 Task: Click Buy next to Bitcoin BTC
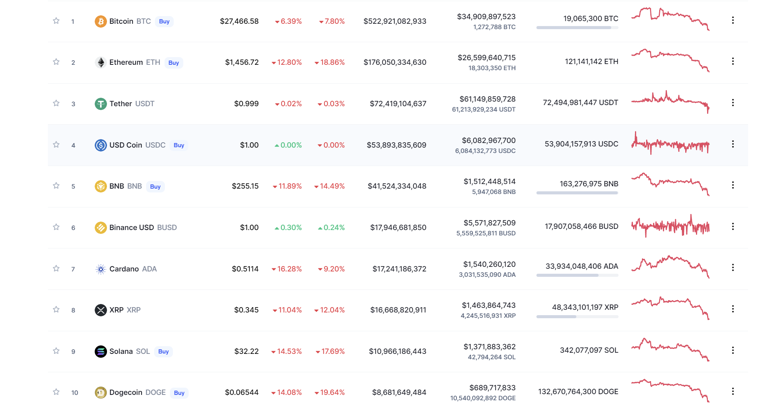tap(164, 21)
